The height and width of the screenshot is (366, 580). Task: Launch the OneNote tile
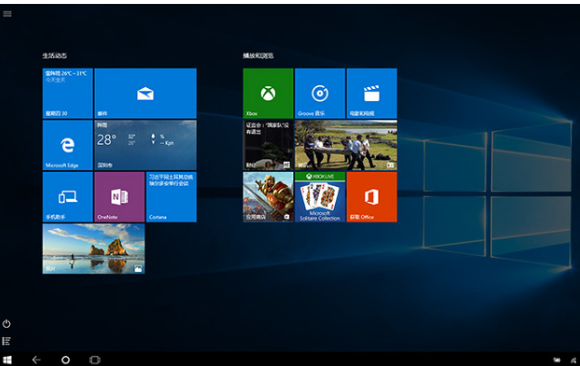click(119, 197)
